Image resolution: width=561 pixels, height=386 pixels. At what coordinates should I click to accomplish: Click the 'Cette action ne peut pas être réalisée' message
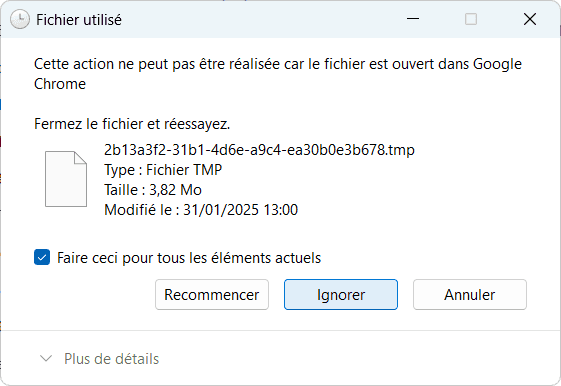click(x=278, y=74)
